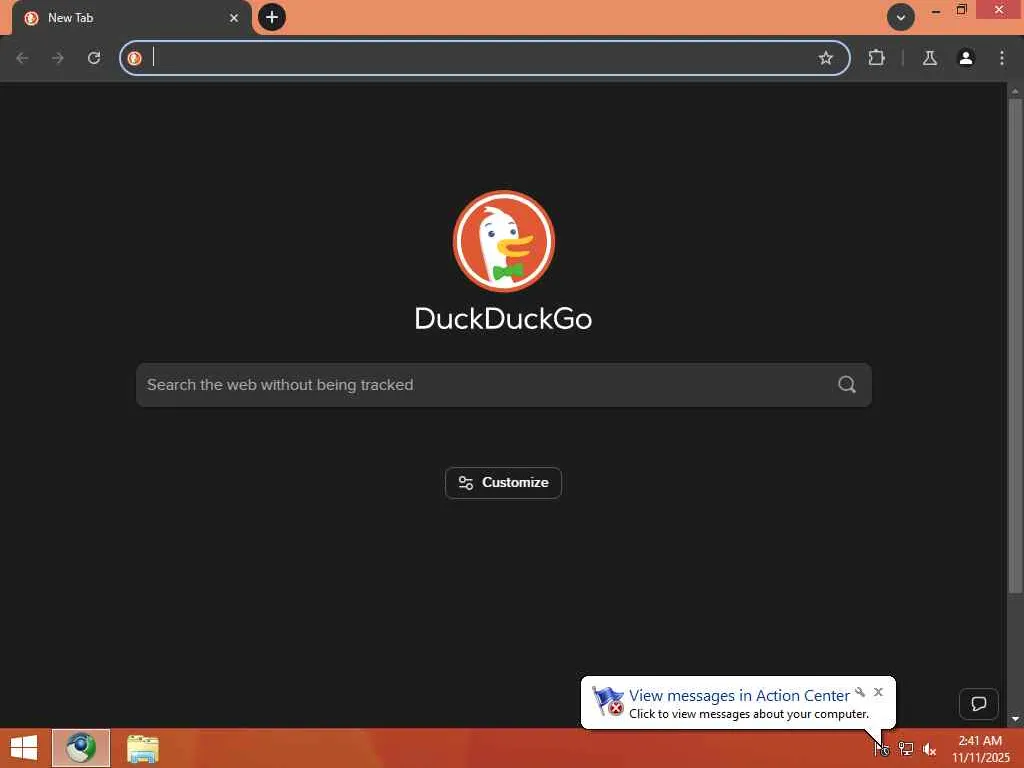Click the DuckDuckGo duck logo
Screen dimensions: 1024x768
point(504,241)
